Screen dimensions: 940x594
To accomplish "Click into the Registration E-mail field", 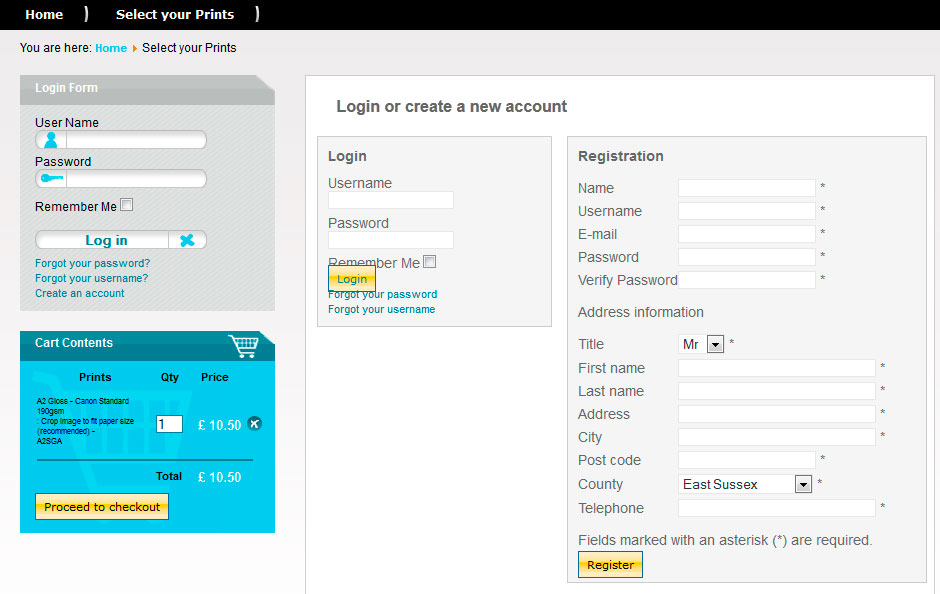I will pyautogui.click(x=746, y=234).
